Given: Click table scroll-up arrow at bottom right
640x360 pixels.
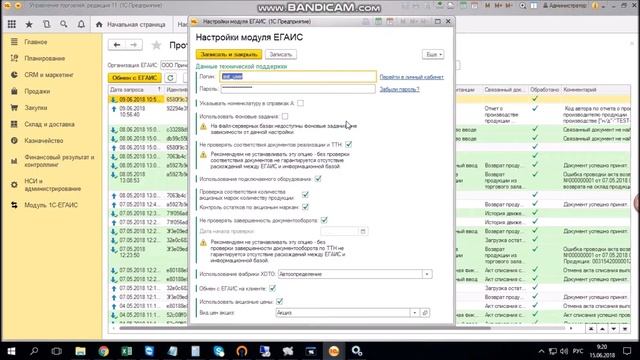Looking at the screenshot, I should [602, 329].
